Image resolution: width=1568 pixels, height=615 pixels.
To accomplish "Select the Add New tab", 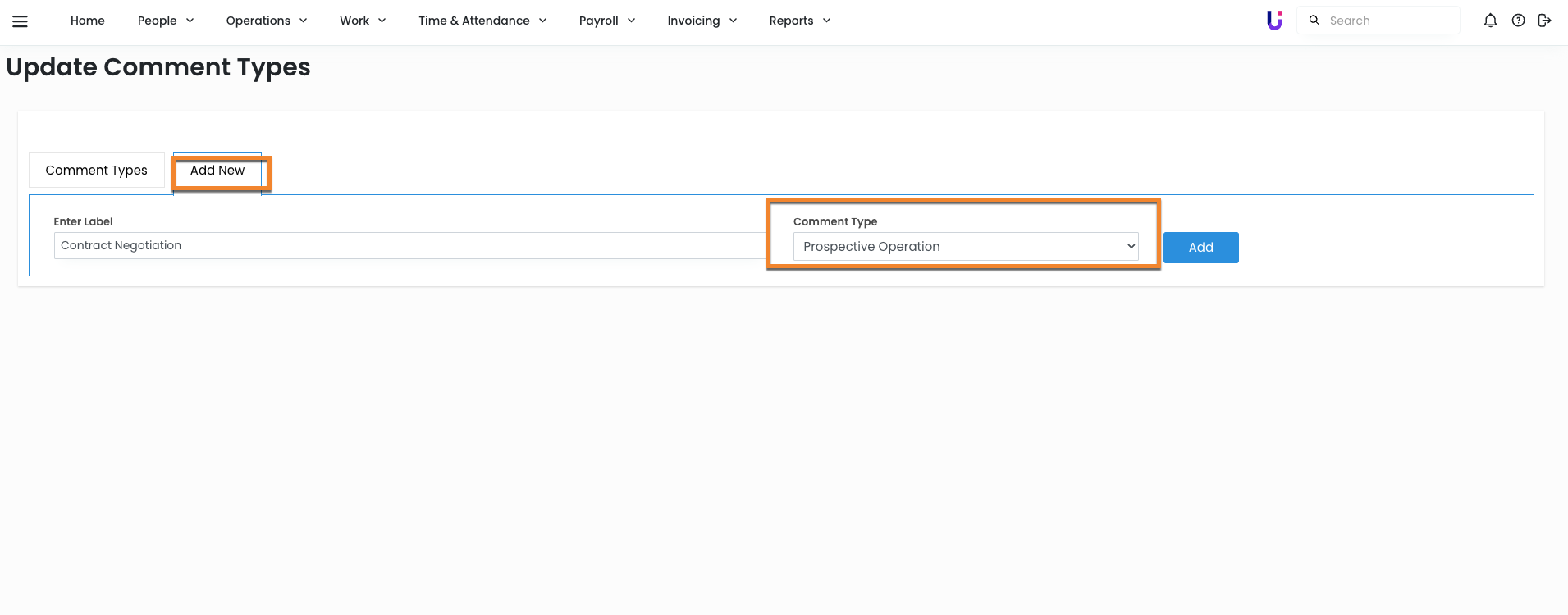I will [217, 171].
